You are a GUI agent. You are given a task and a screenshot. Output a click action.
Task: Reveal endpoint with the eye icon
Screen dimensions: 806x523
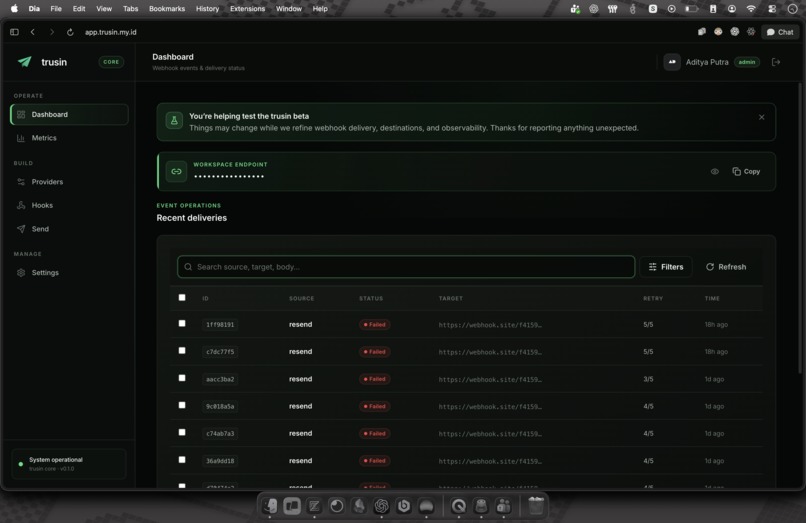click(715, 171)
